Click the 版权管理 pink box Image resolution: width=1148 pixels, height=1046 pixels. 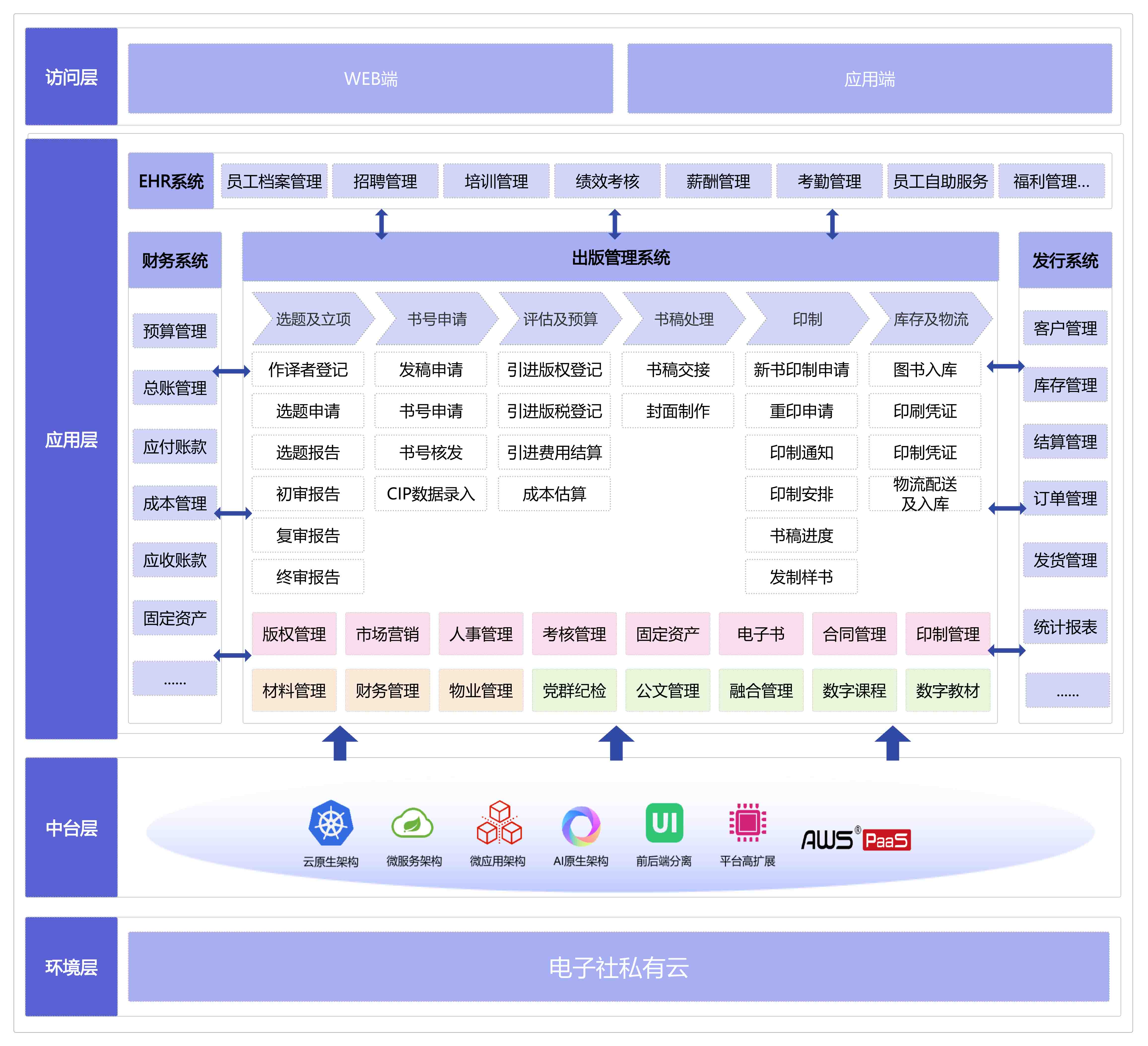[x=294, y=634]
